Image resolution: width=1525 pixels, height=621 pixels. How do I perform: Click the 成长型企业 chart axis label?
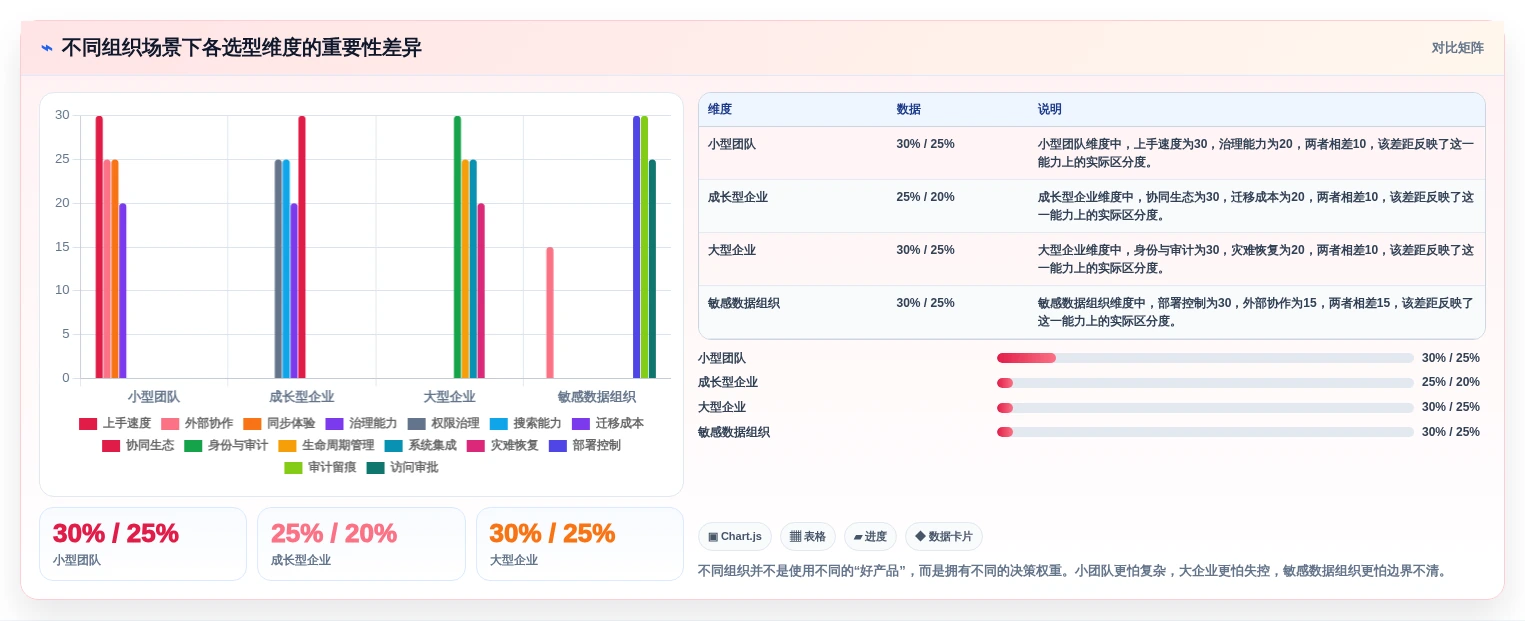click(302, 397)
